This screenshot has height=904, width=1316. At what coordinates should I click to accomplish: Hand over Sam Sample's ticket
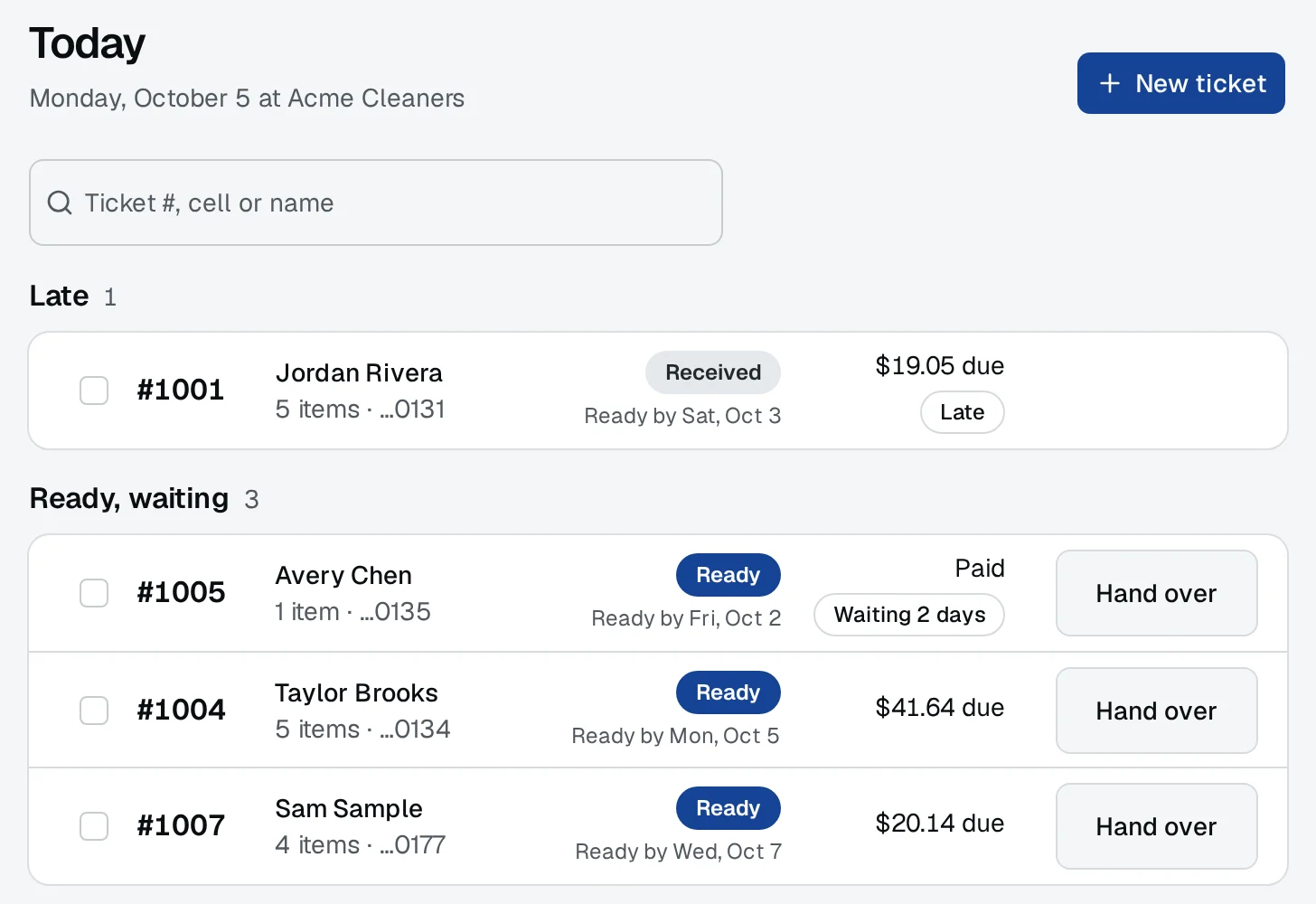(1156, 826)
